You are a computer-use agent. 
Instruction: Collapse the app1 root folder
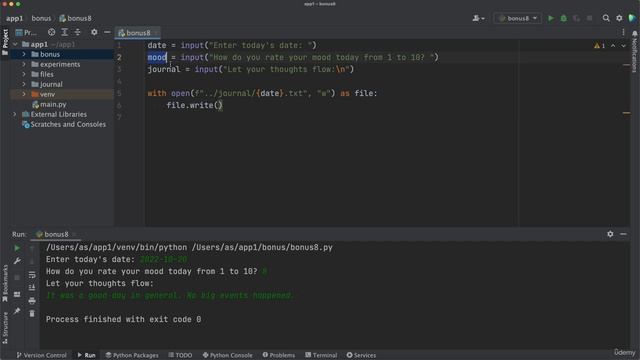(15, 44)
